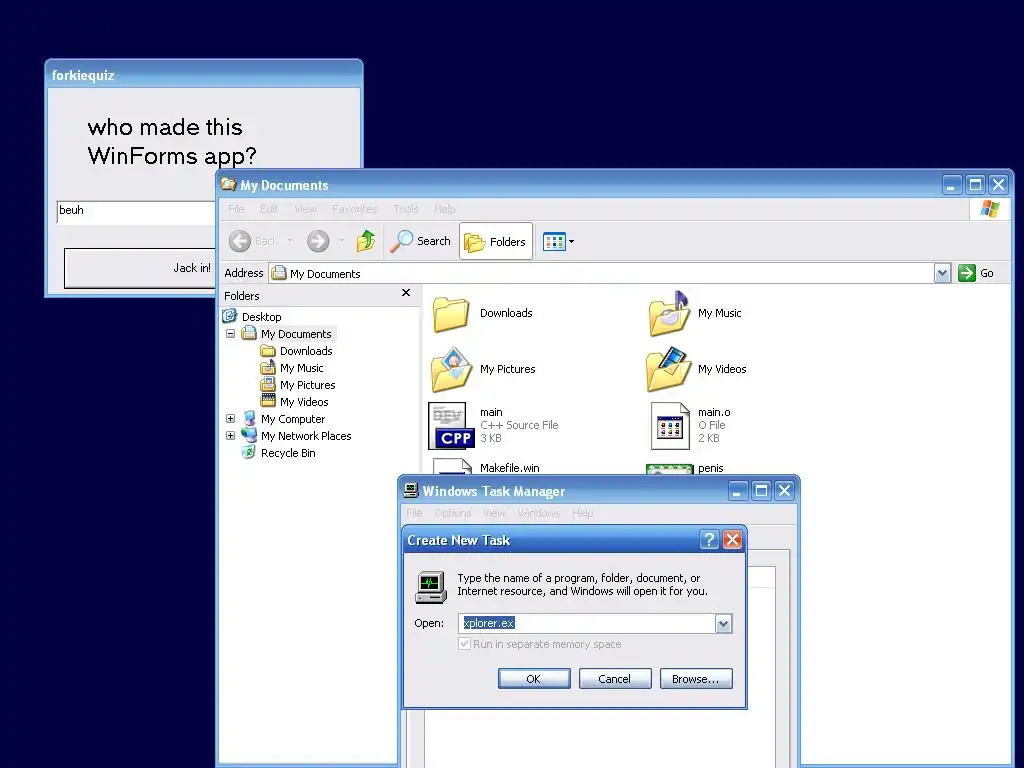Expand the Open combo box dropdown
The image size is (1024, 768).
[x=723, y=624]
